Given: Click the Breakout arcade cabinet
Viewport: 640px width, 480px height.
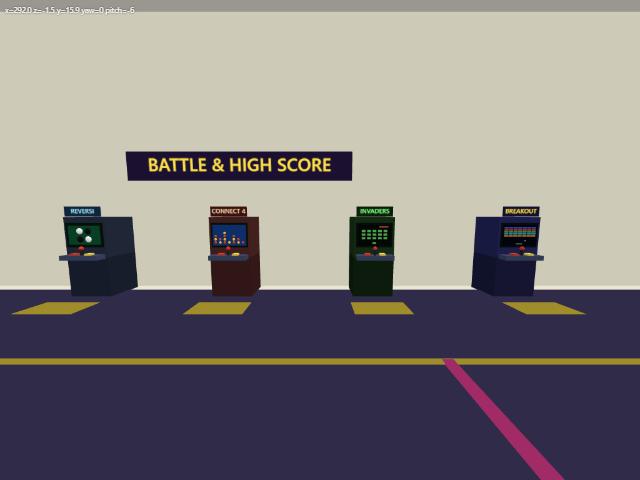Looking at the screenshot, I should click(507, 251).
